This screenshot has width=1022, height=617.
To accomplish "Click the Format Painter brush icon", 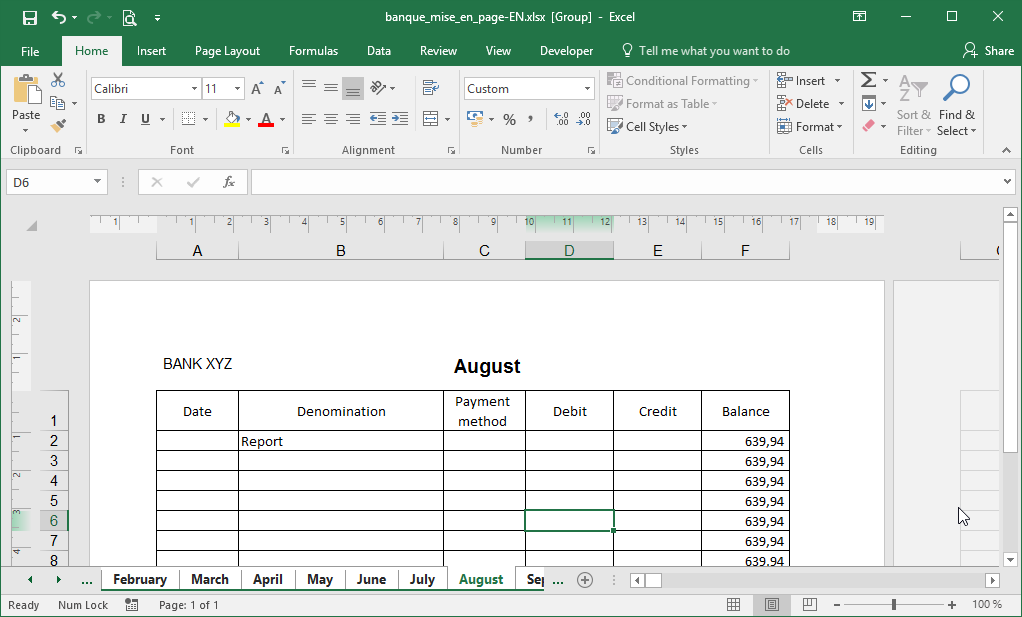I will coord(58,126).
